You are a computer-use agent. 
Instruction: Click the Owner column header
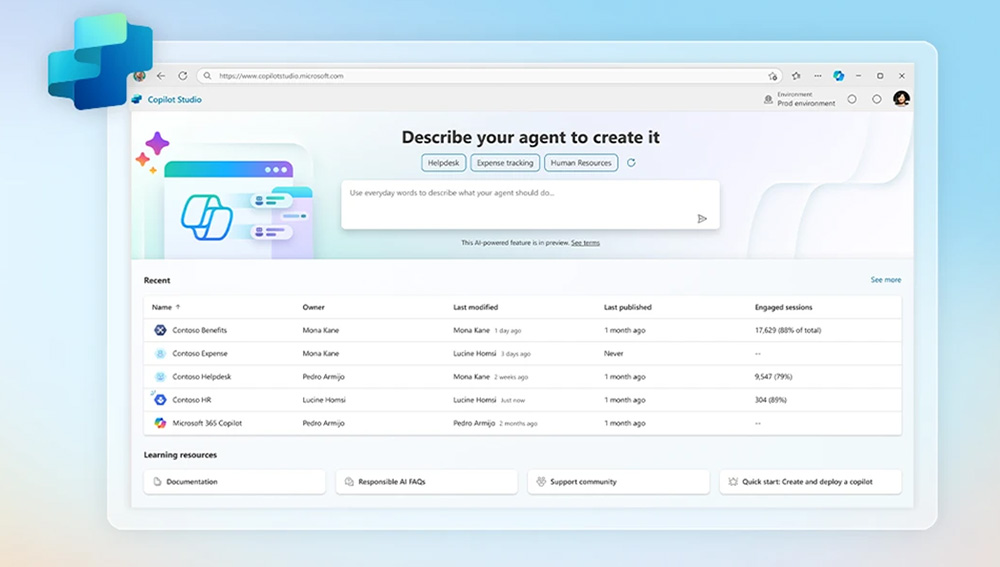point(313,307)
